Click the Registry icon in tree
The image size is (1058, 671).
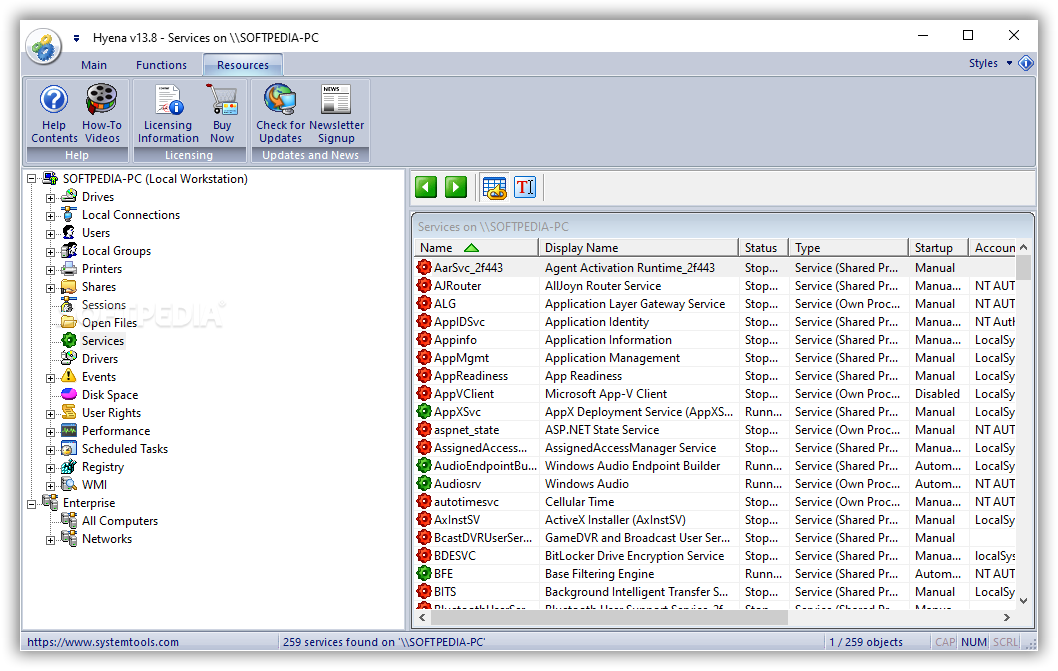pyautogui.click(x=69, y=466)
